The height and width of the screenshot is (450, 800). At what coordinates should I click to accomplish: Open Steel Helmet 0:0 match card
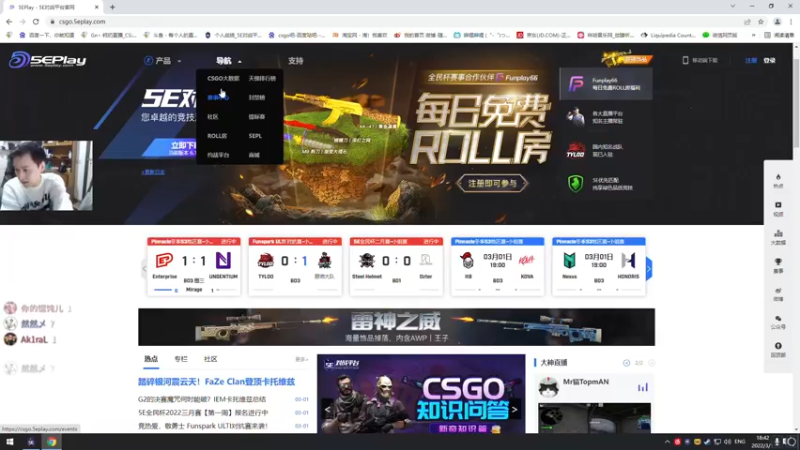coord(396,266)
